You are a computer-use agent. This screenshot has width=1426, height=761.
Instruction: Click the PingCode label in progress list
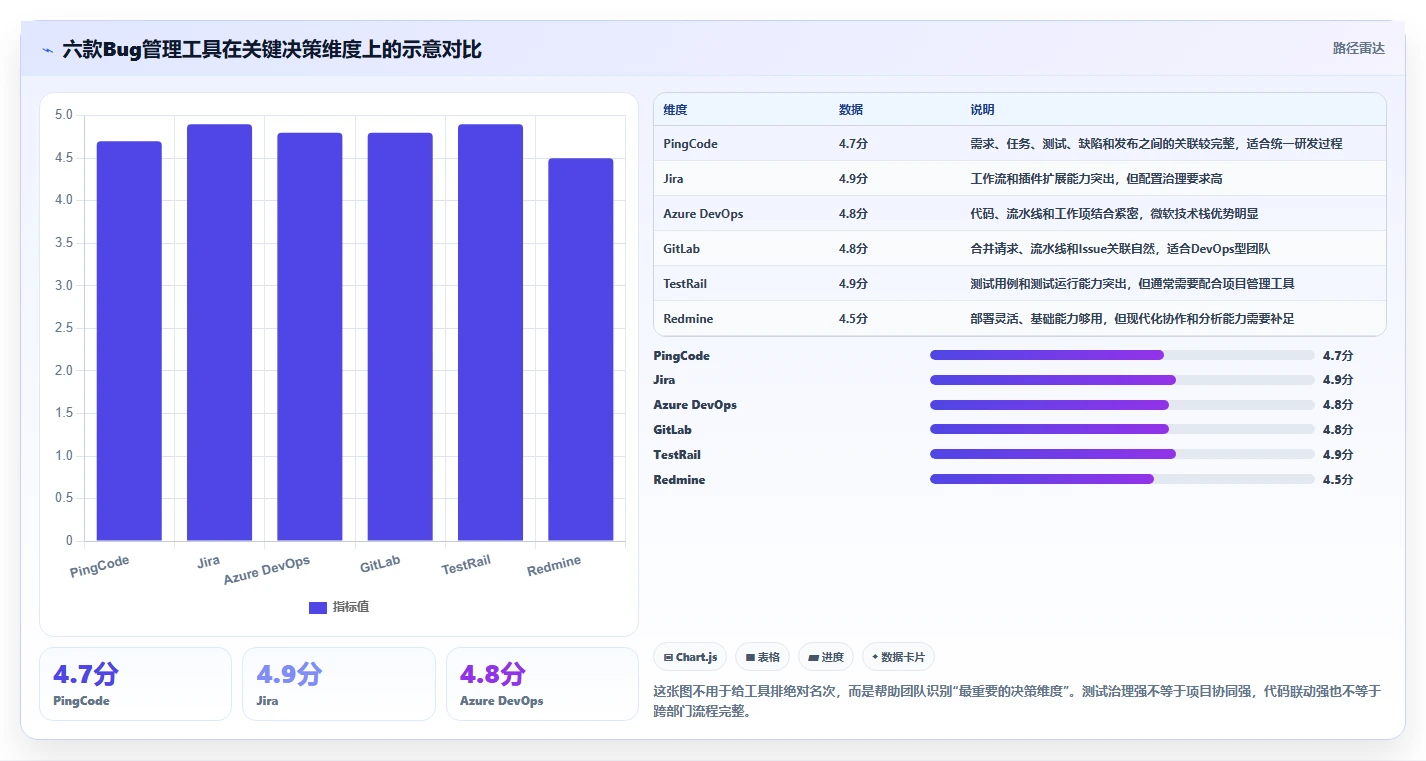coord(681,356)
